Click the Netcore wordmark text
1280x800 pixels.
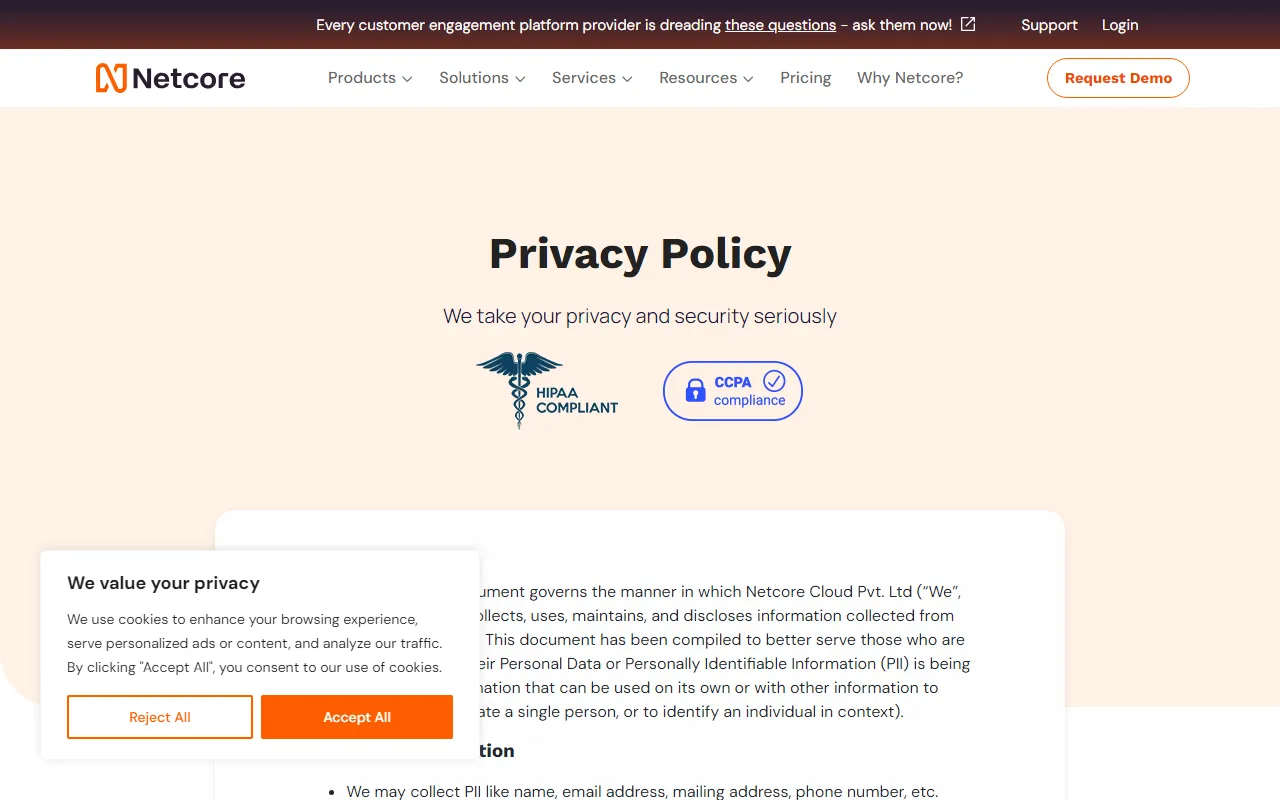[189, 78]
